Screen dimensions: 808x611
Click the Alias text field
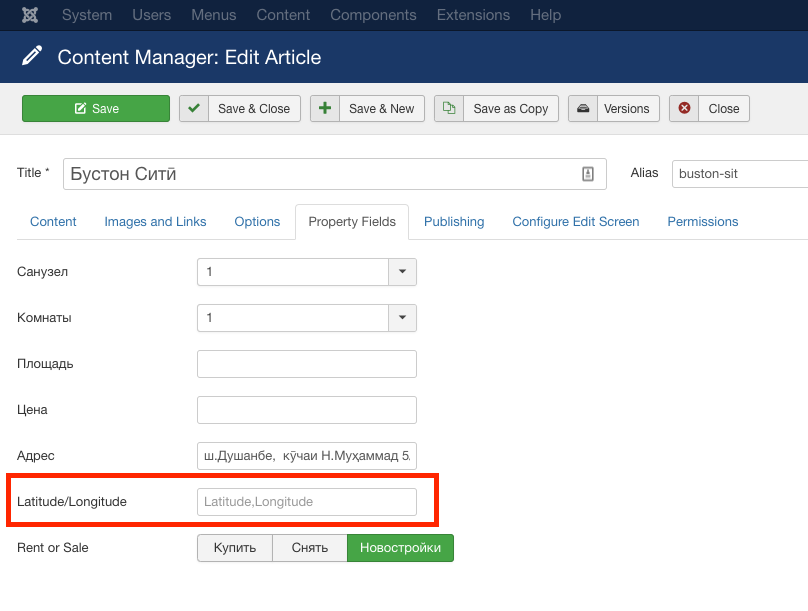[740, 174]
